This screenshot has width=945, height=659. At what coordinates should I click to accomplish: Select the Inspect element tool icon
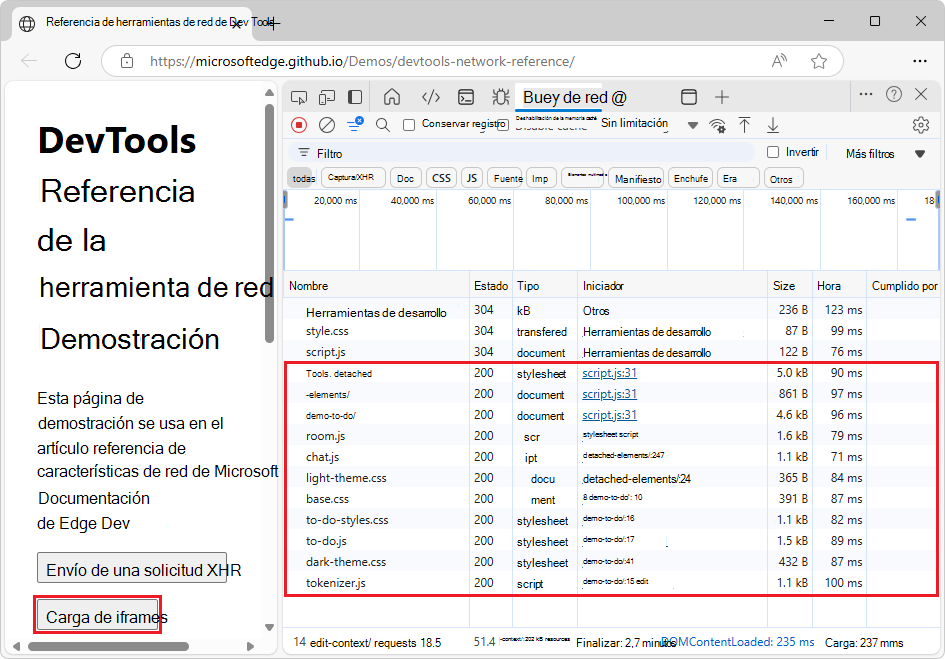pos(297,96)
